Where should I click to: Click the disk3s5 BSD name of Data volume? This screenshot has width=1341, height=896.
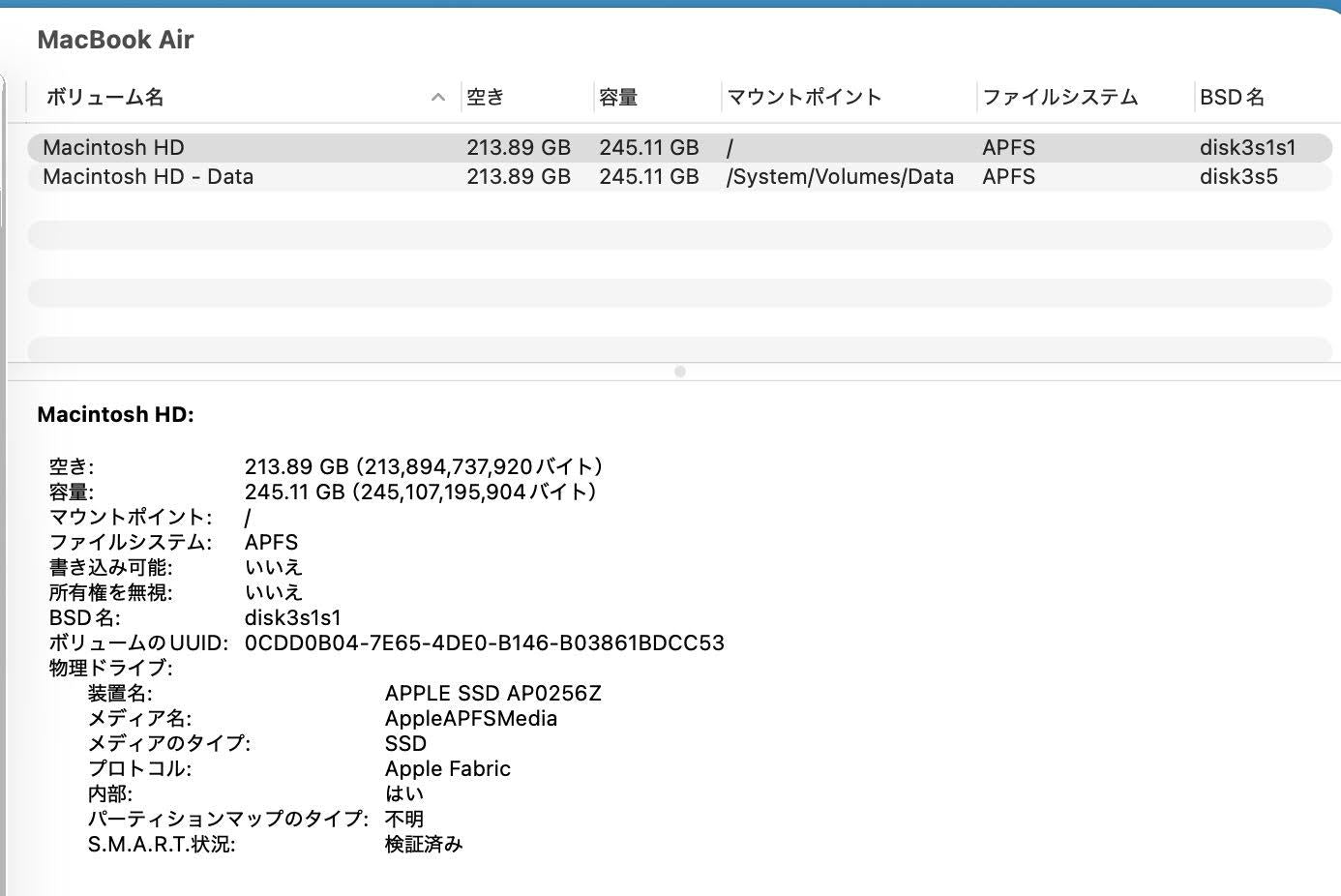(x=1238, y=176)
